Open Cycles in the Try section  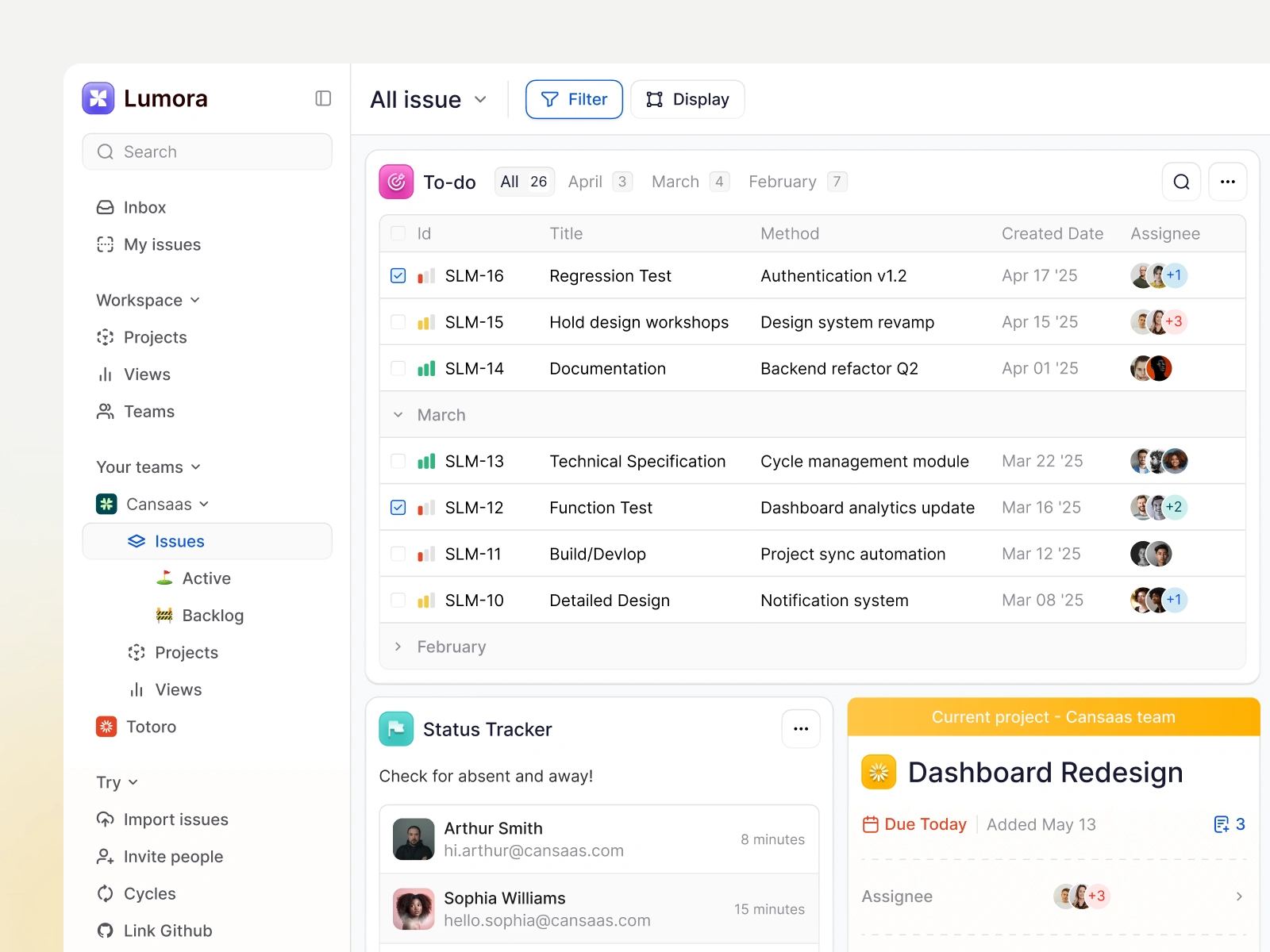tap(137, 893)
